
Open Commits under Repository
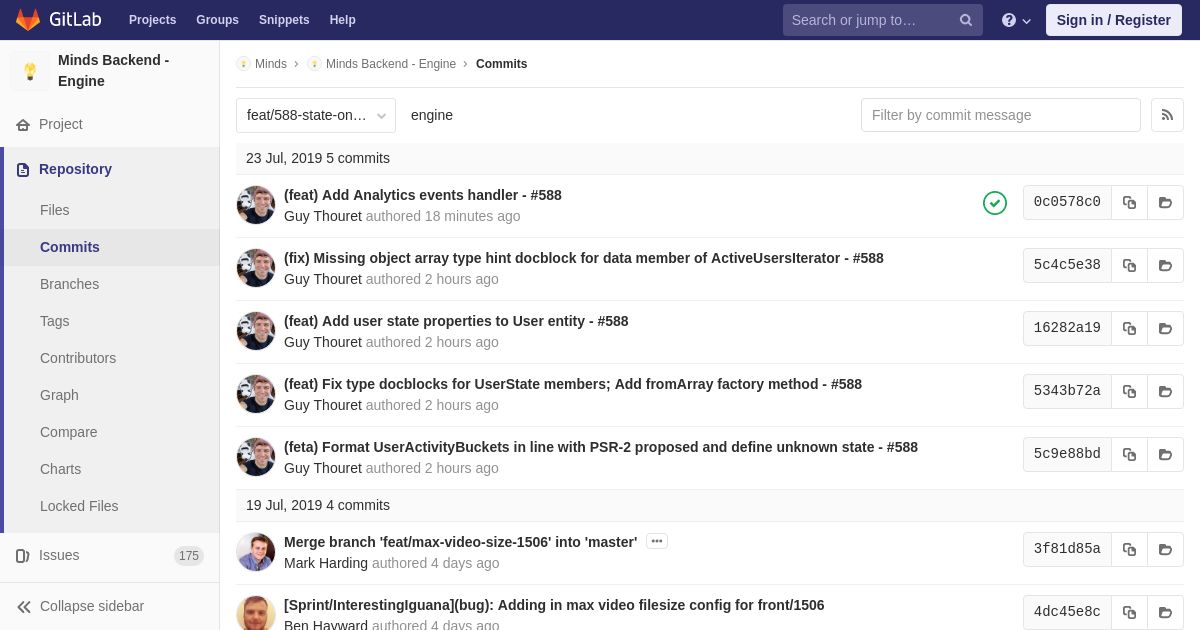coord(70,247)
